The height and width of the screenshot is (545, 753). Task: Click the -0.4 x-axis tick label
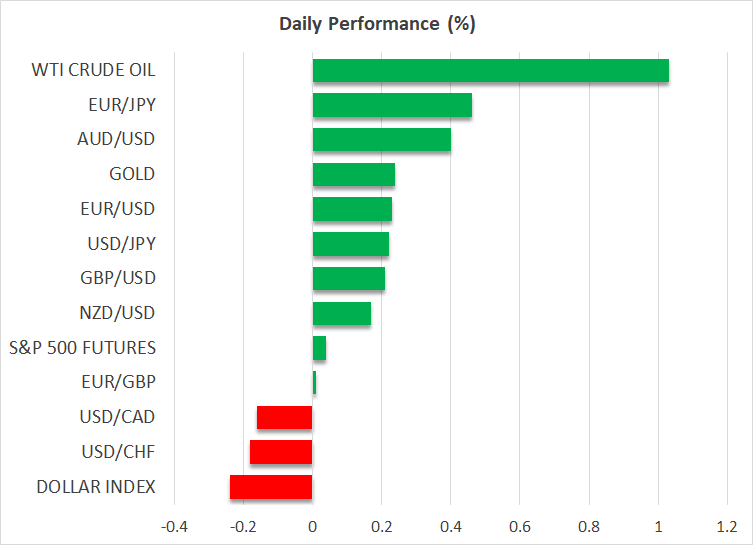[174, 527]
